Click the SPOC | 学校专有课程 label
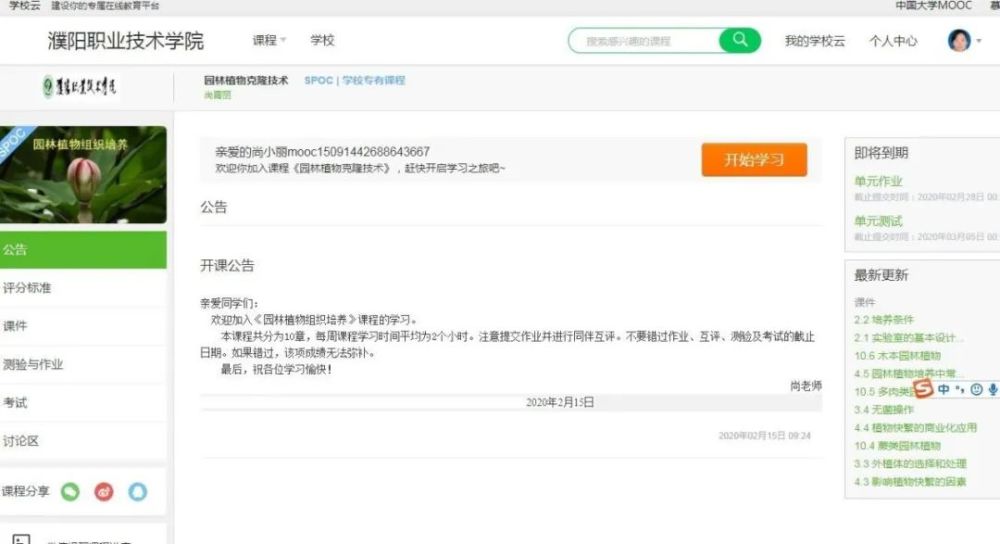The width and height of the screenshot is (1000, 544). [355, 80]
